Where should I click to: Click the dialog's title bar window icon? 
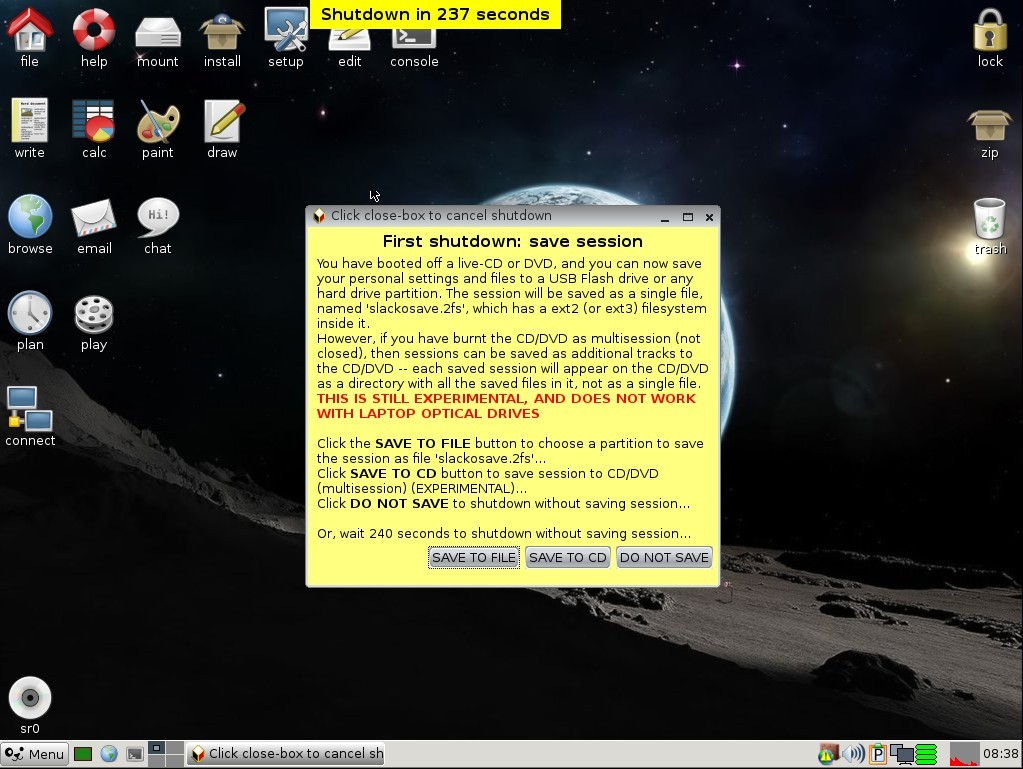coord(319,216)
